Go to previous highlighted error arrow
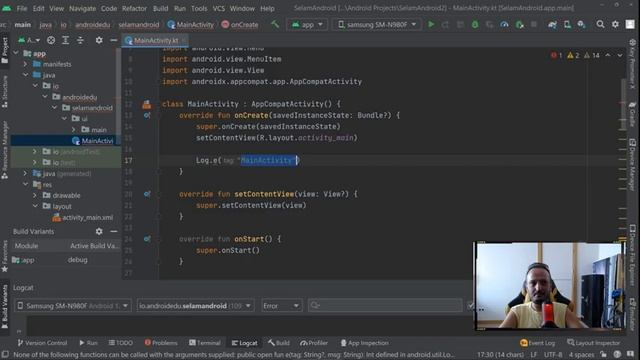Image resolution: width=640 pixels, height=360 pixels. [x=608, y=55]
